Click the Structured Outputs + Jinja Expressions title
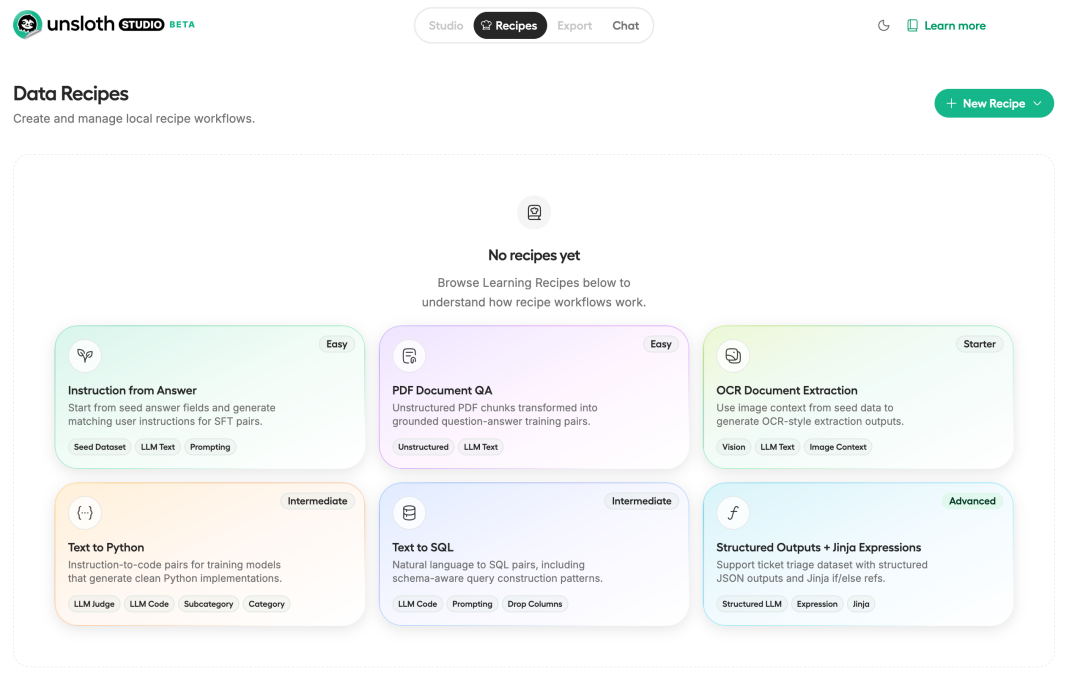Screen dimensions: 1080x683 pyautogui.click(x=819, y=547)
